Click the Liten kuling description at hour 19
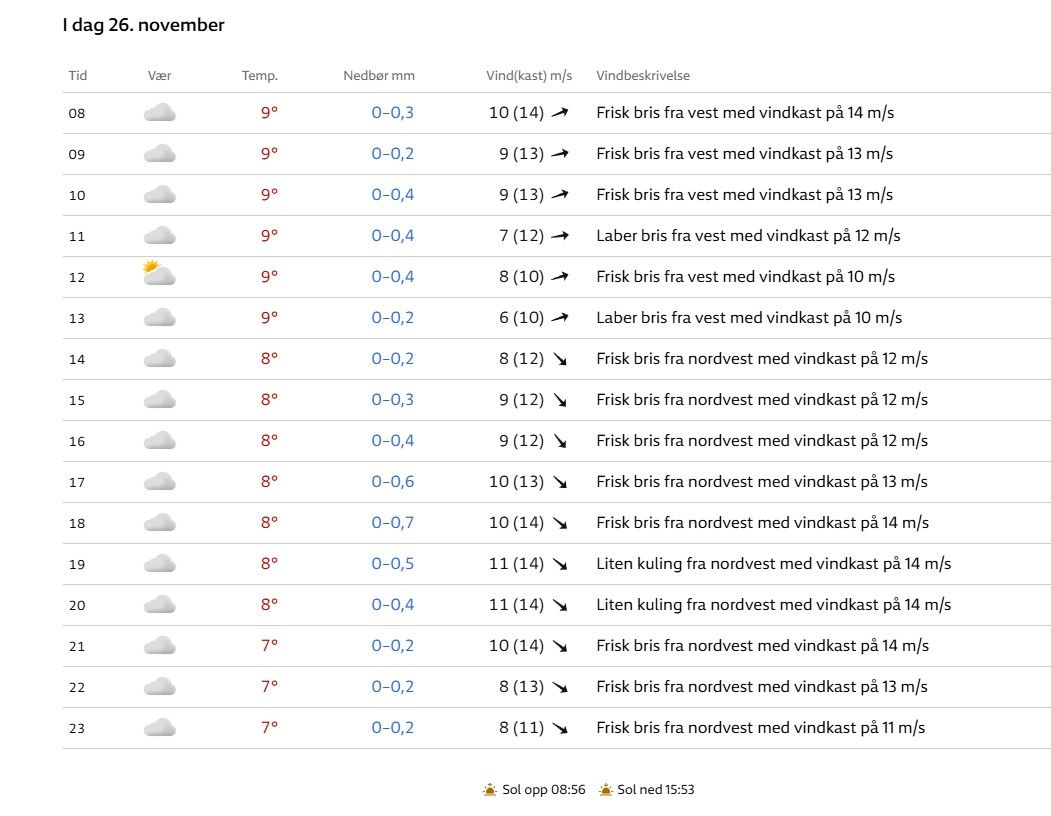Viewport: 1051px width, 816px height. click(x=773, y=564)
